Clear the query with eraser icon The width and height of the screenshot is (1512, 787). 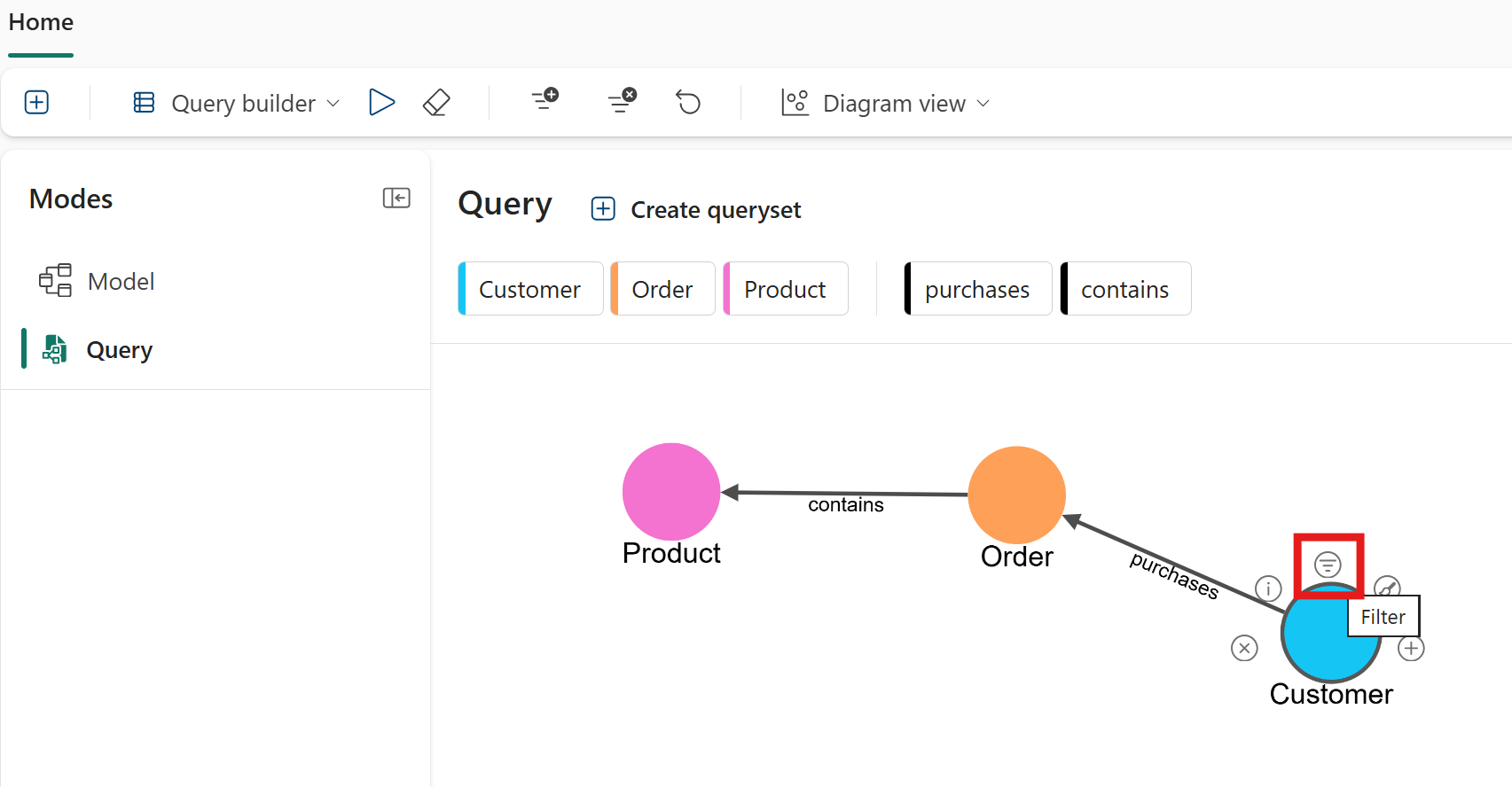tap(436, 103)
